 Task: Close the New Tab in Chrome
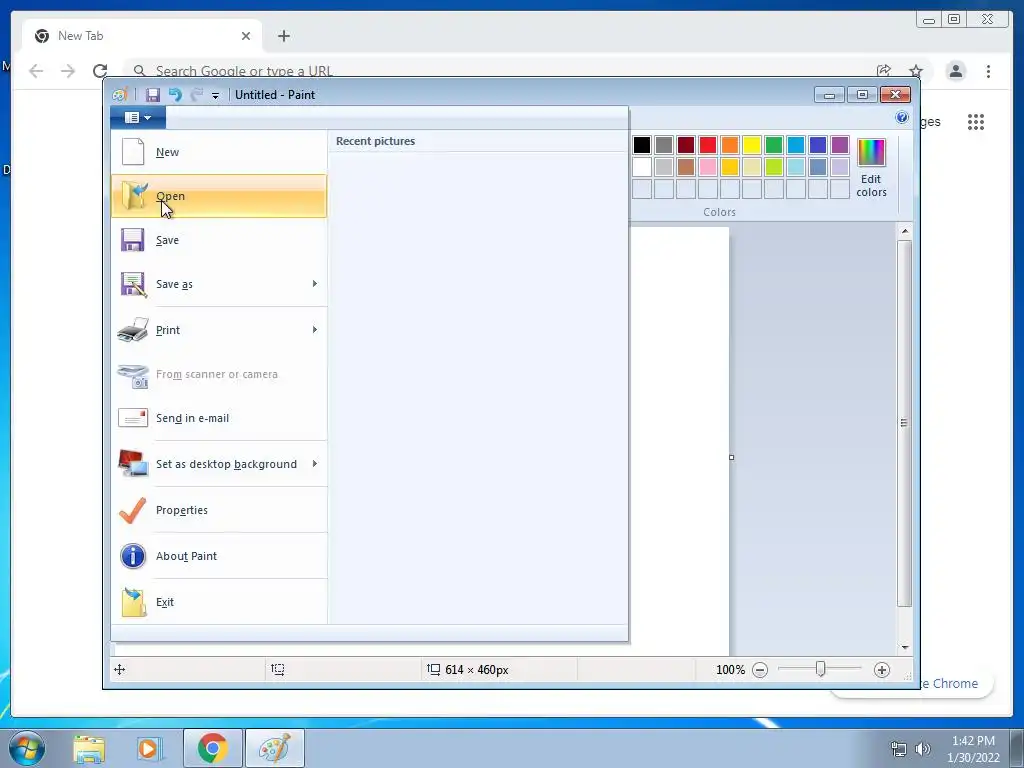click(x=246, y=36)
